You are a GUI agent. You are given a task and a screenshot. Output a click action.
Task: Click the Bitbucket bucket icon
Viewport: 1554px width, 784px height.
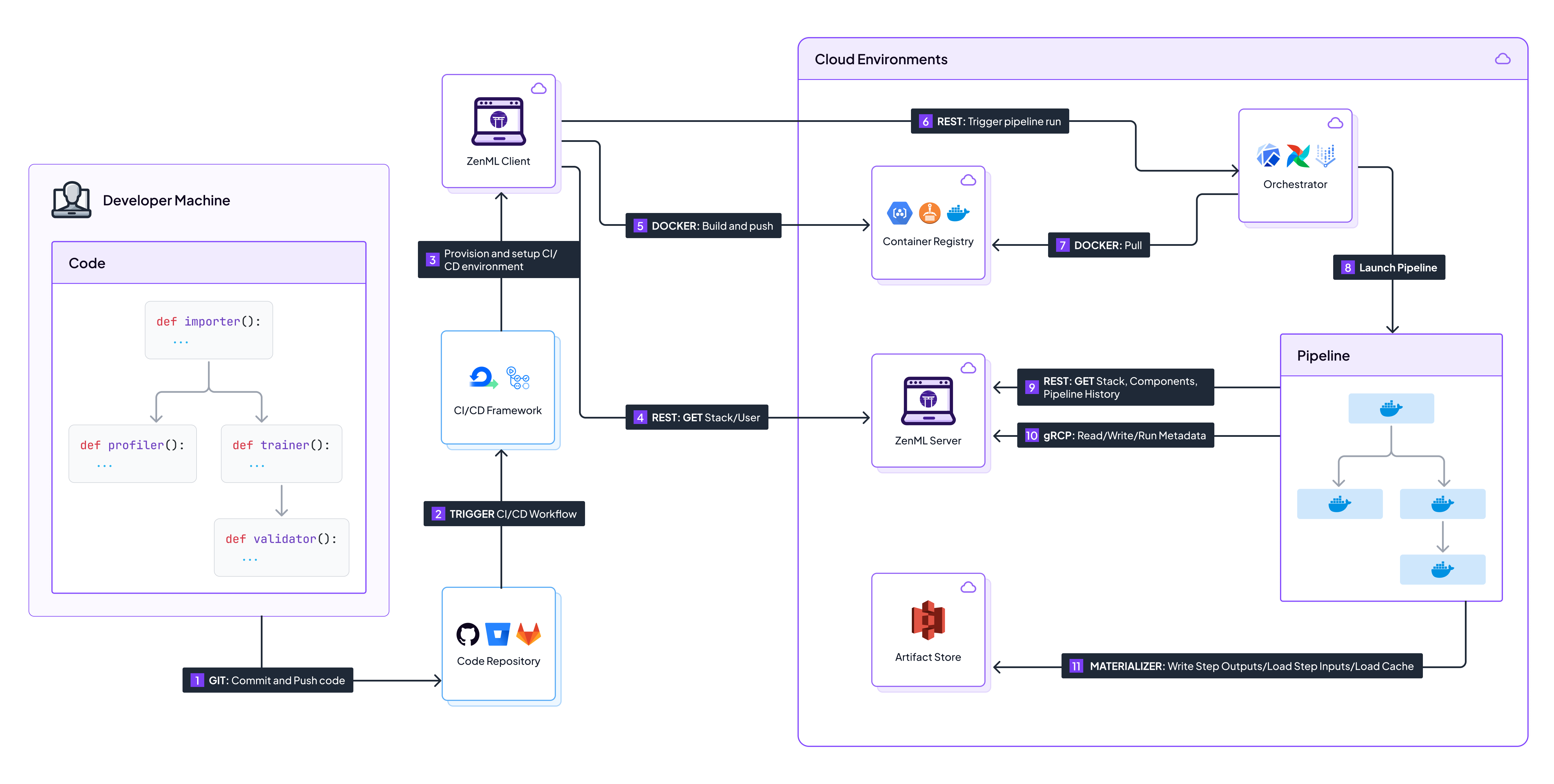[498, 634]
